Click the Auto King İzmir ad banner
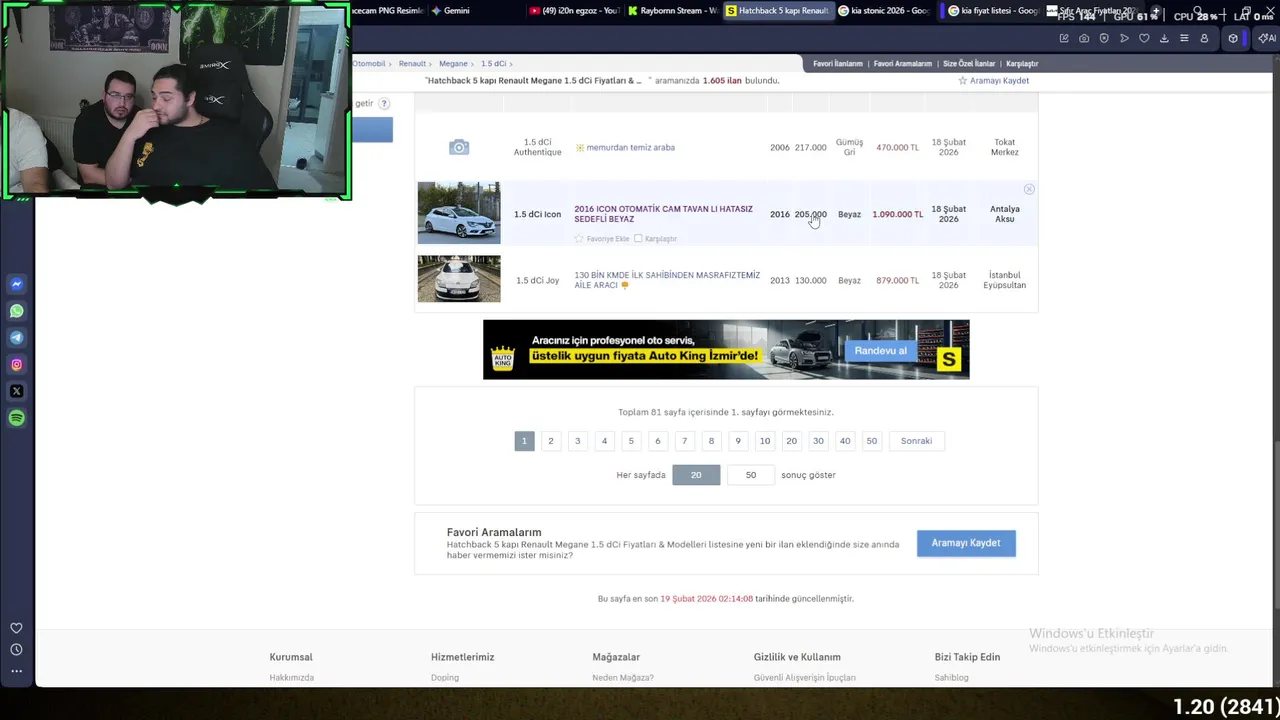 726,350
